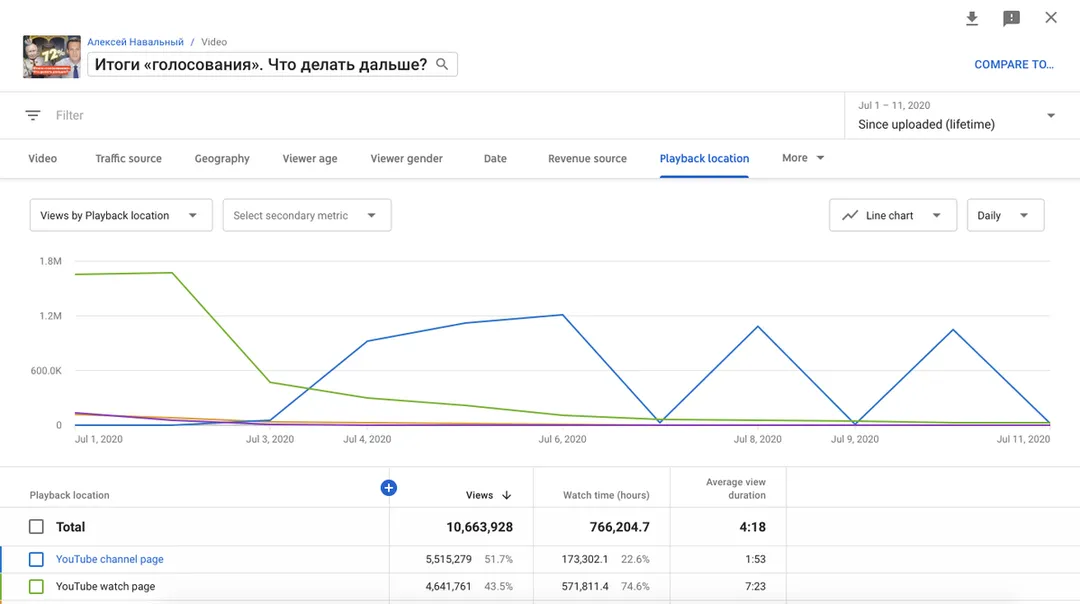Switch to the Traffic source tab
The height and width of the screenshot is (604, 1080).
coord(129,158)
